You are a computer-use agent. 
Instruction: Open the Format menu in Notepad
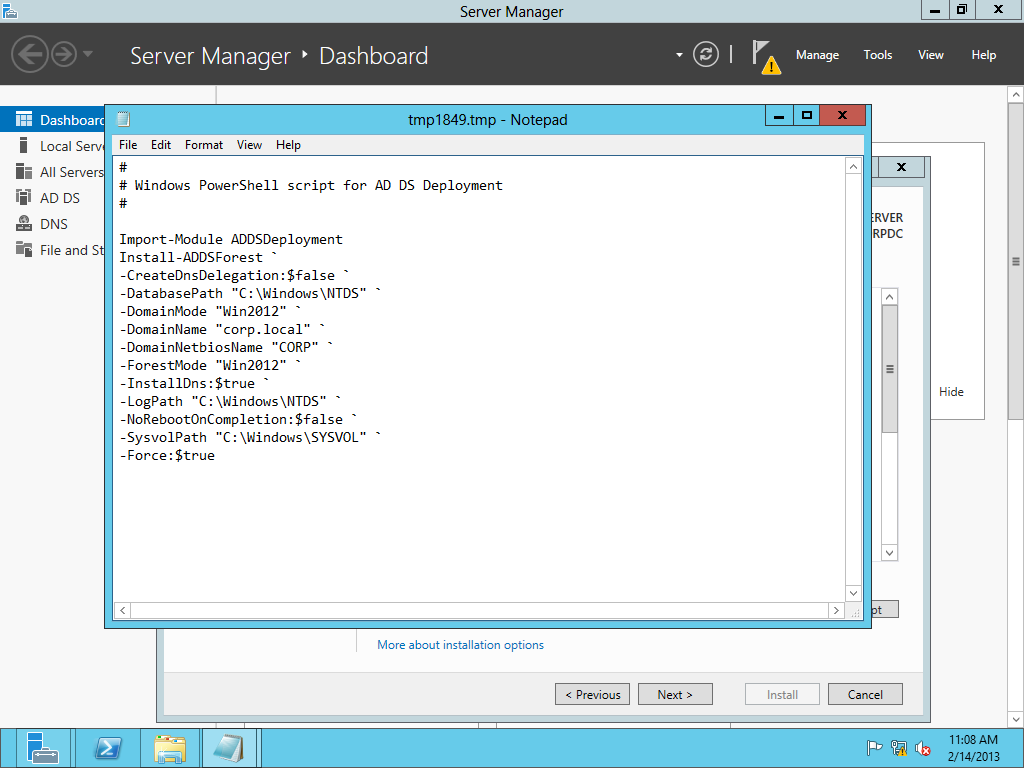(x=204, y=145)
